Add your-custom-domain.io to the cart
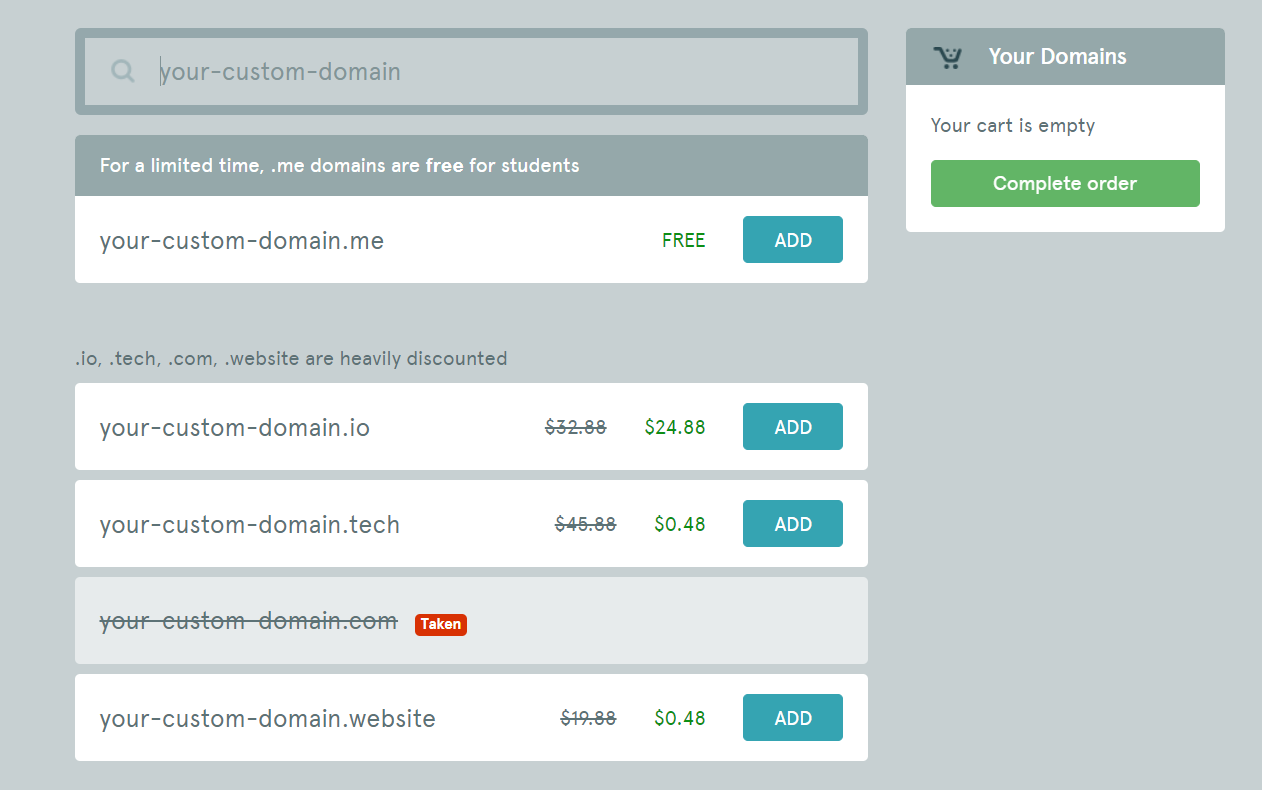This screenshot has width=1262, height=790. pyautogui.click(x=792, y=426)
